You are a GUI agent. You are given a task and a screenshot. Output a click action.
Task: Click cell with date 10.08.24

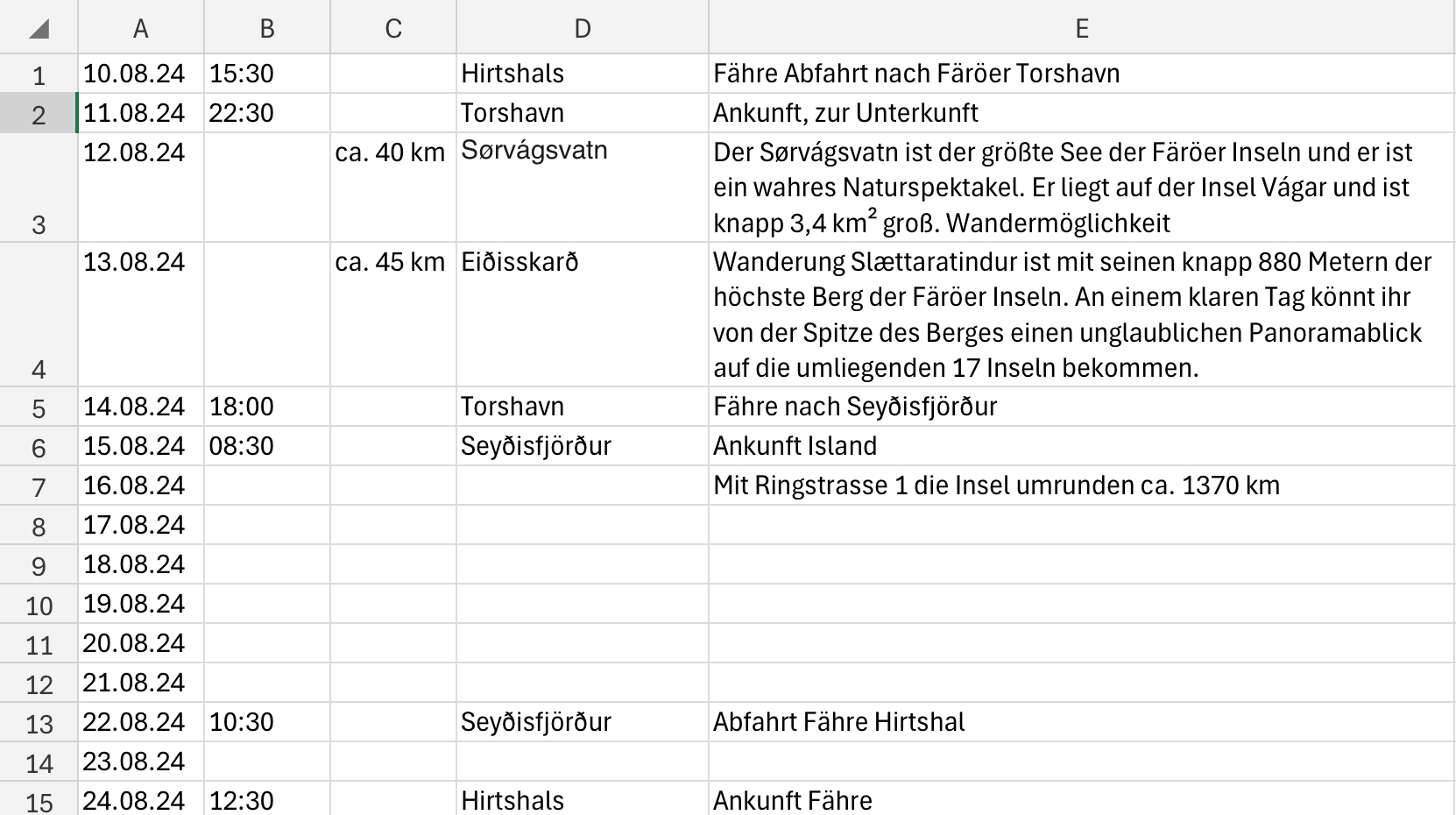point(141,74)
